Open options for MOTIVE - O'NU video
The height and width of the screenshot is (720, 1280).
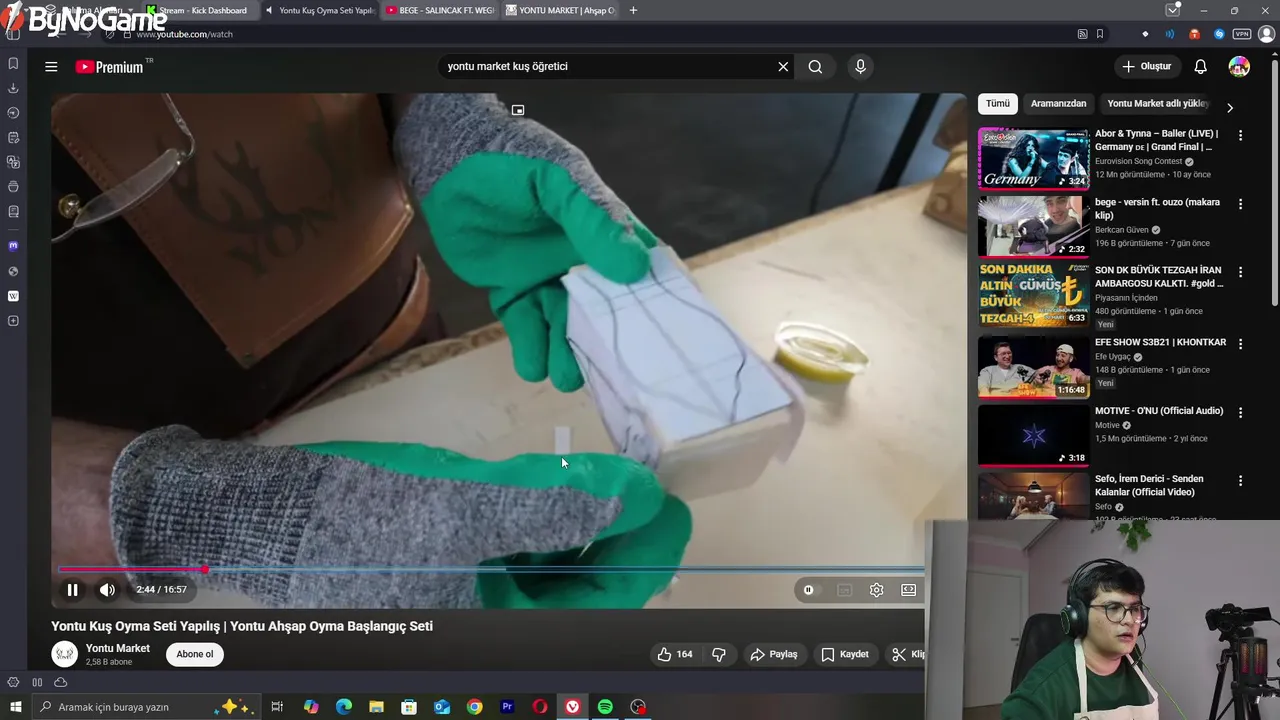(1240, 411)
